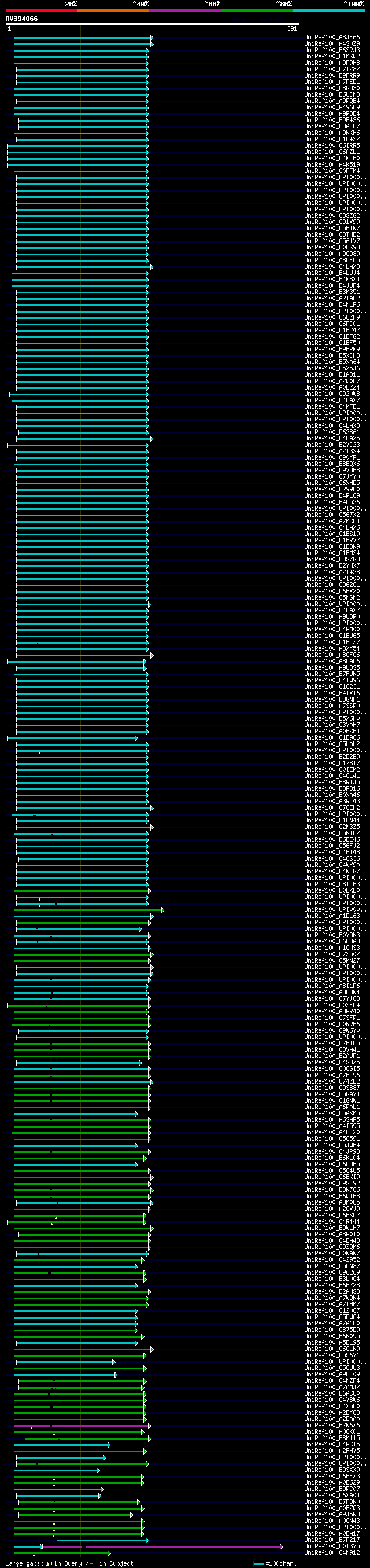
Task: Select hit label UniRef100_P49689
Action: (332, 108)
